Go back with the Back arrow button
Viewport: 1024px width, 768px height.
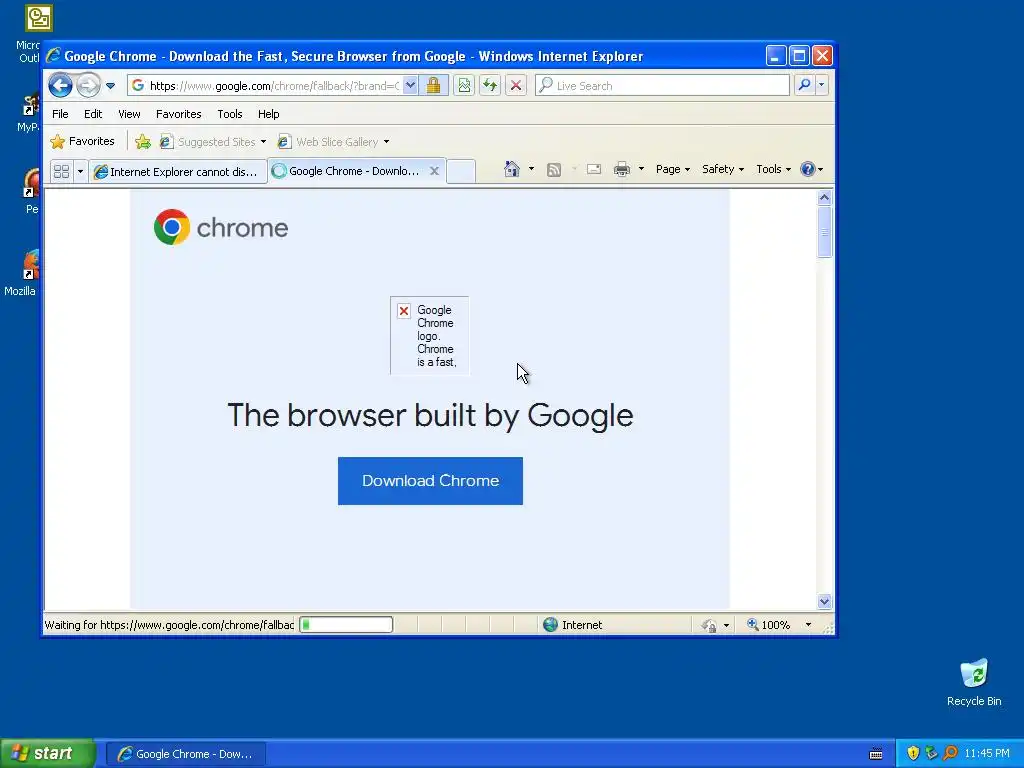pos(60,86)
